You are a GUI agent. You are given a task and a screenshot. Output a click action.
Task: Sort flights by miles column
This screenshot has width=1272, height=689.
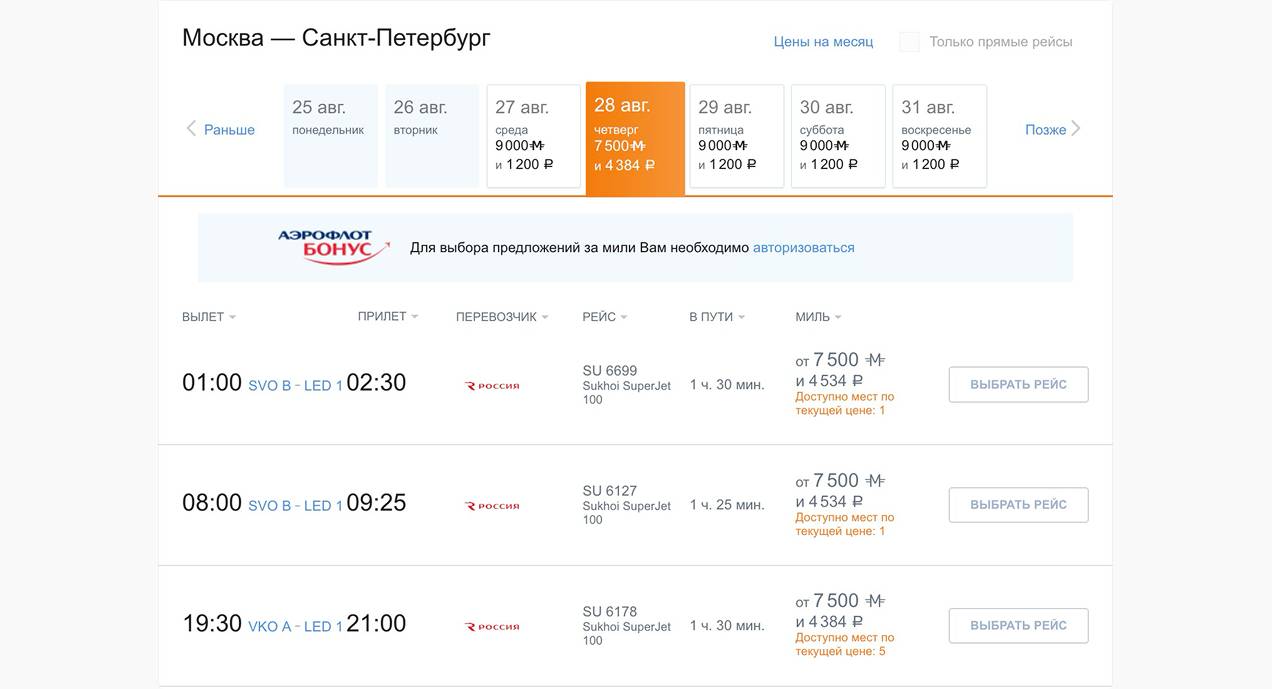coord(818,317)
